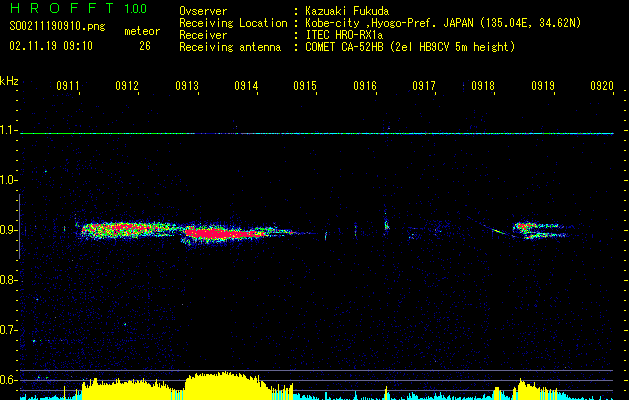Click the 0919 time marker
This screenshot has width=629, height=400.
click(543, 87)
